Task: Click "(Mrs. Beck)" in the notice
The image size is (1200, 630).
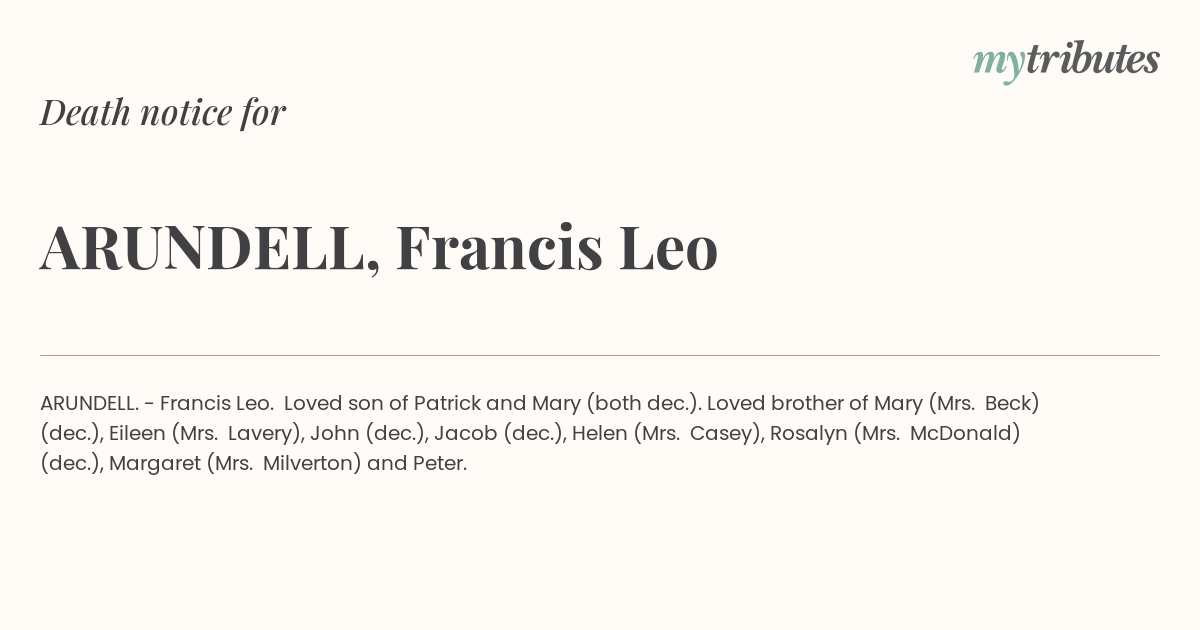Action: coord(984,404)
